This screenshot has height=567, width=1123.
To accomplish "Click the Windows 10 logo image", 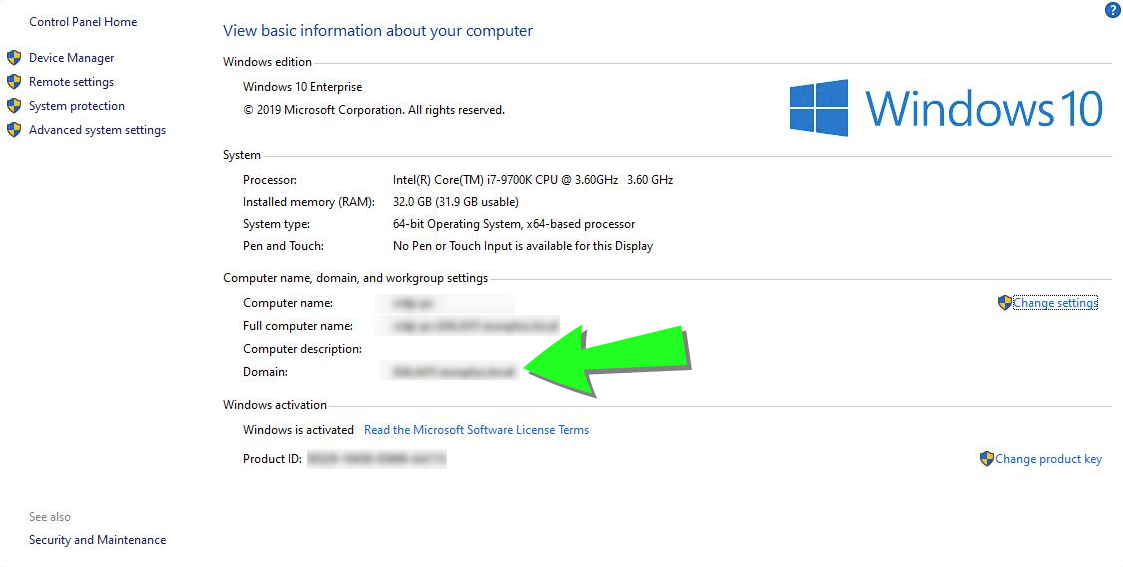I will (x=946, y=108).
